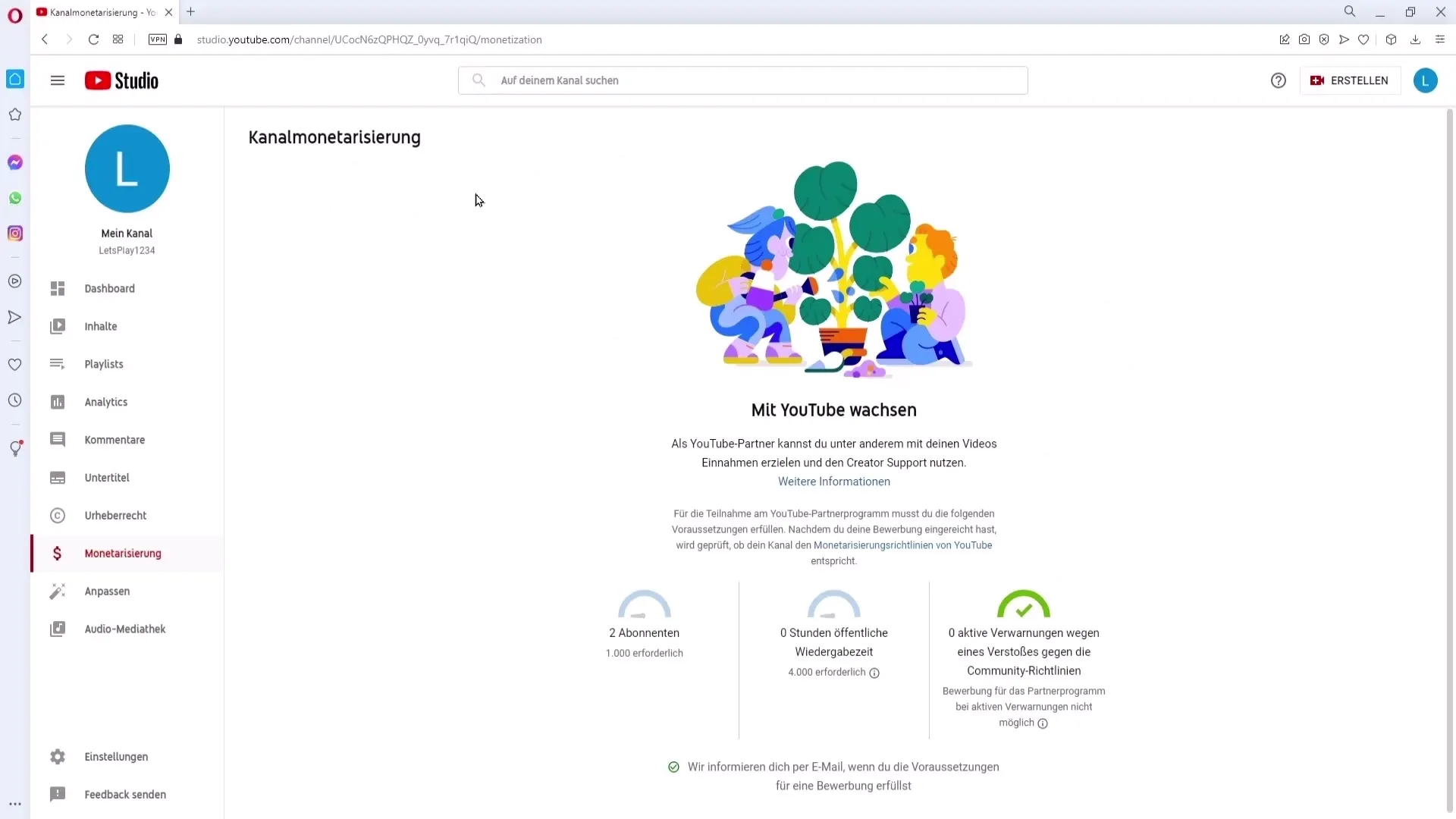Screen dimensions: 1456x819
Task: Click the Kommentare comment icon
Action: (x=58, y=440)
